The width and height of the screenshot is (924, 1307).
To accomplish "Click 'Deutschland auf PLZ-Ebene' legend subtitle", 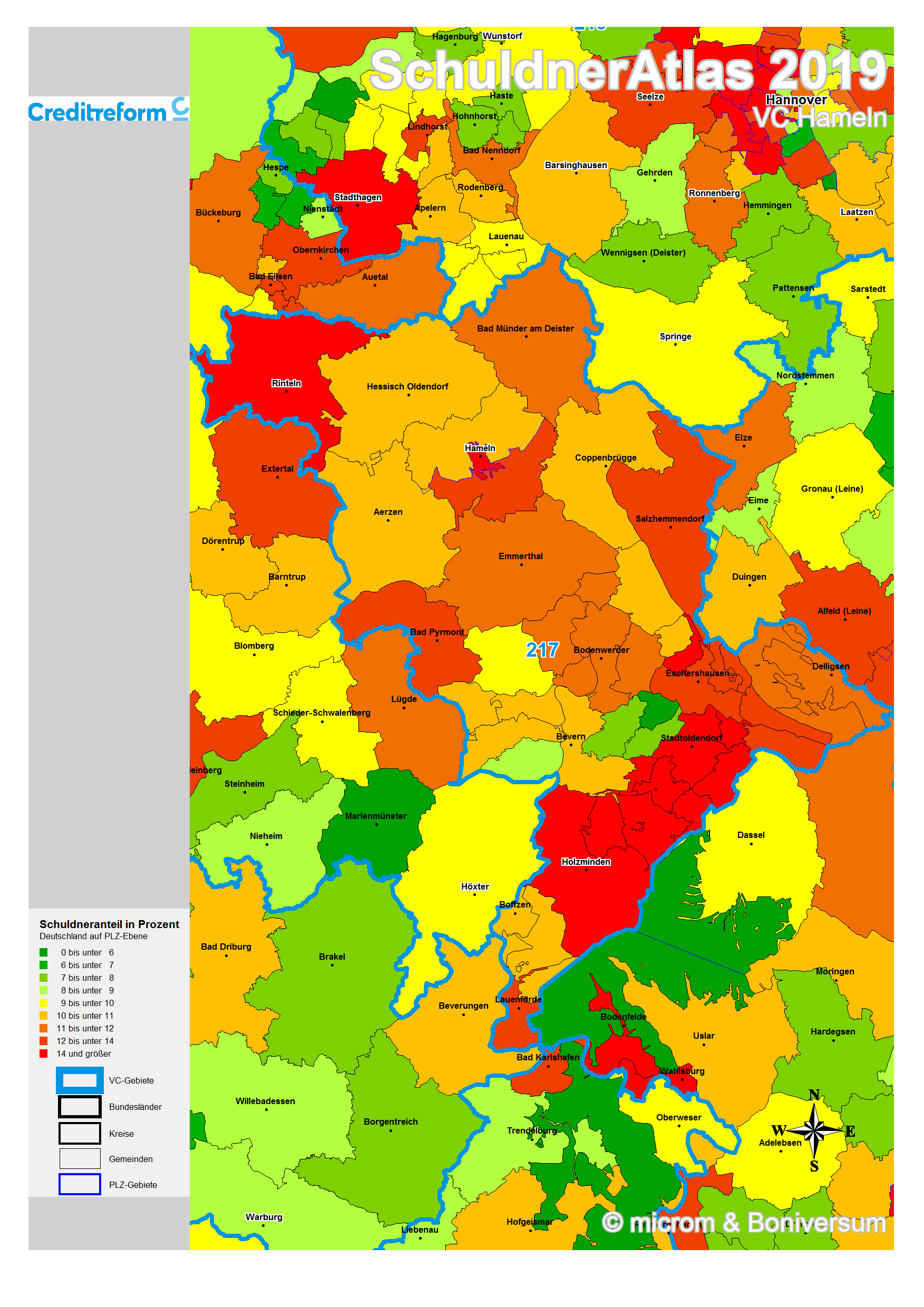I will click(93, 936).
